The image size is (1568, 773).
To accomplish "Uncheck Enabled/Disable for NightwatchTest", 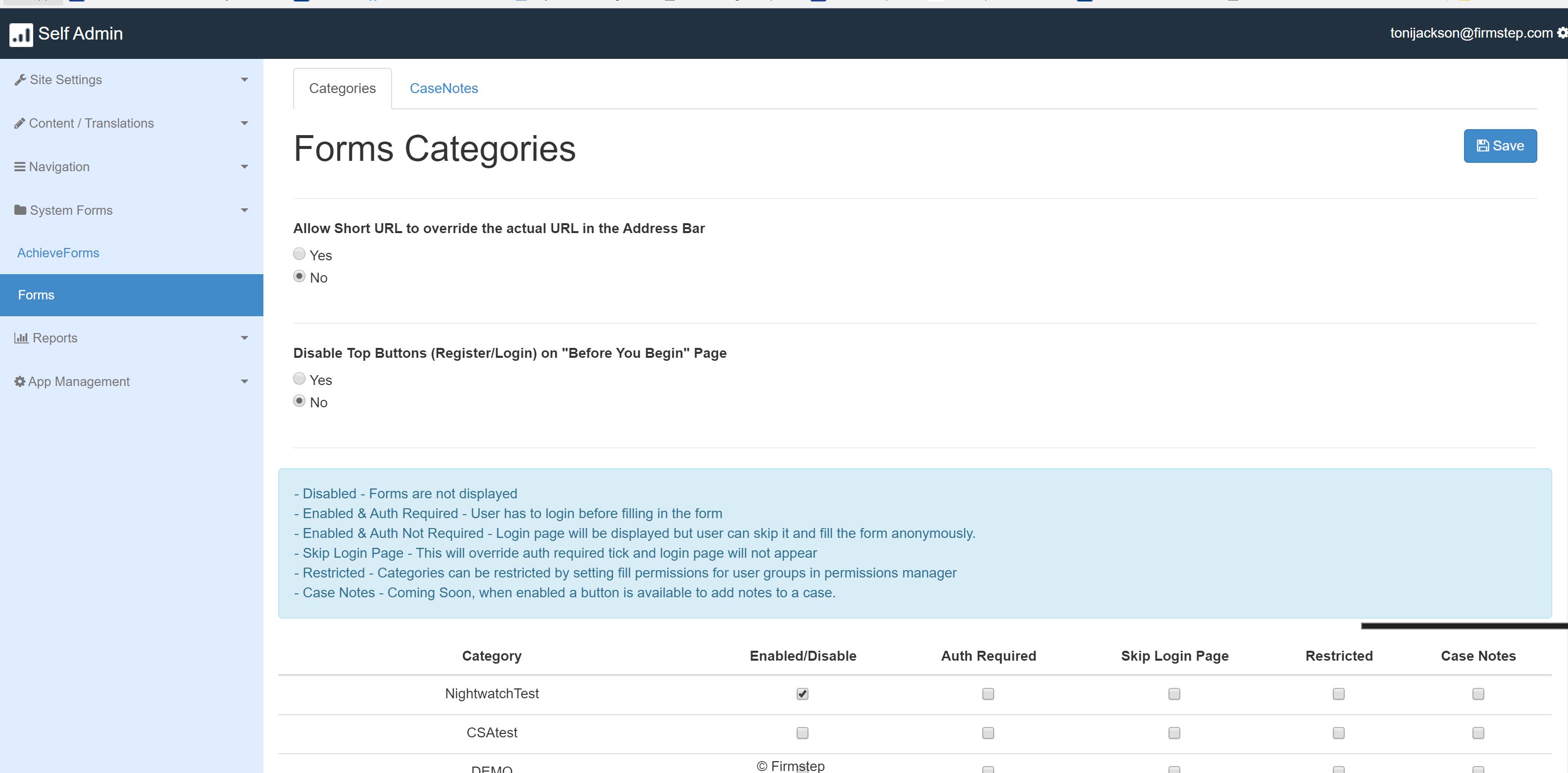I will pyautogui.click(x=802, y=694).
